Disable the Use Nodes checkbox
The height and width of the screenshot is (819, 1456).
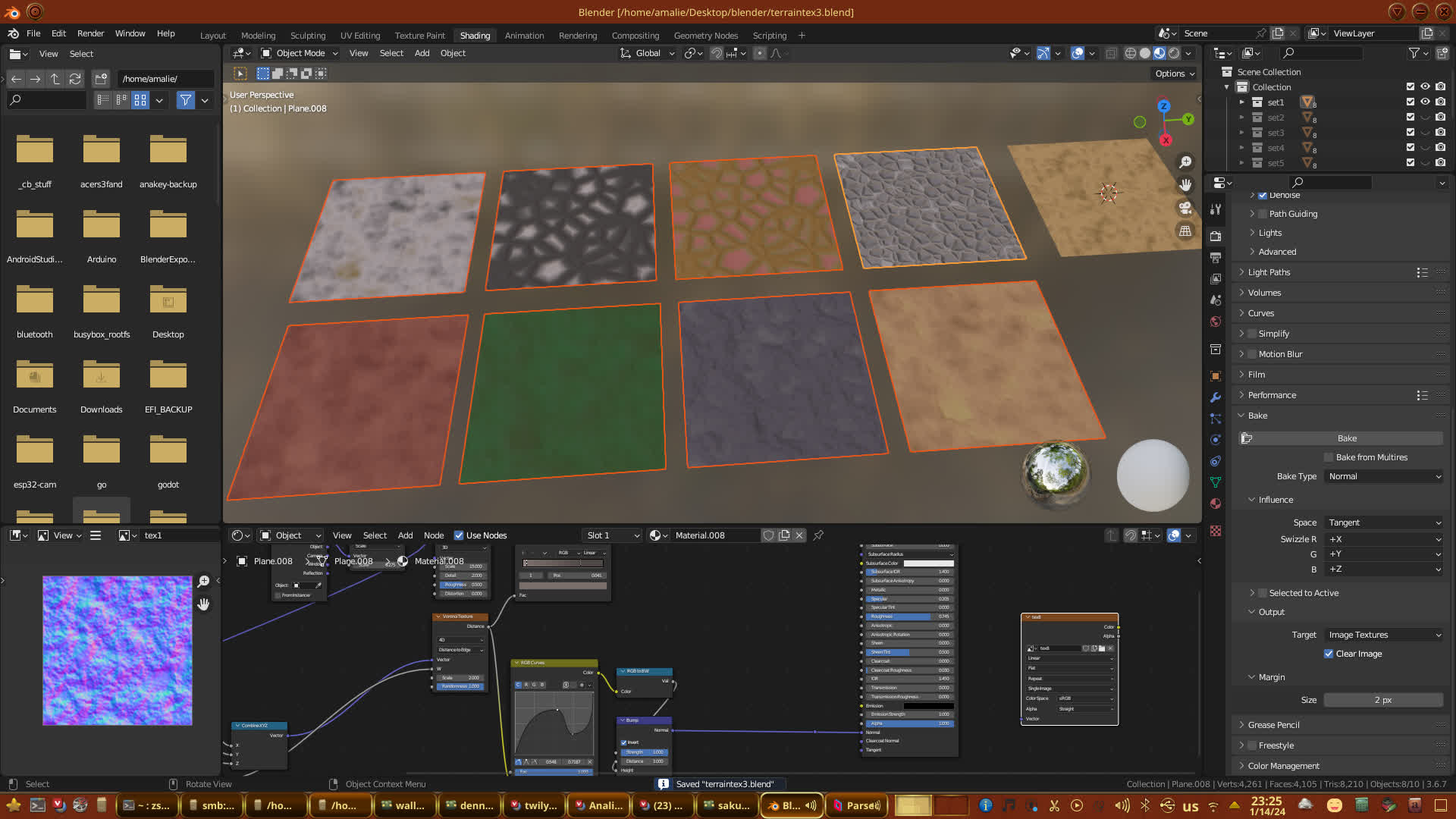tap(459, 535)
